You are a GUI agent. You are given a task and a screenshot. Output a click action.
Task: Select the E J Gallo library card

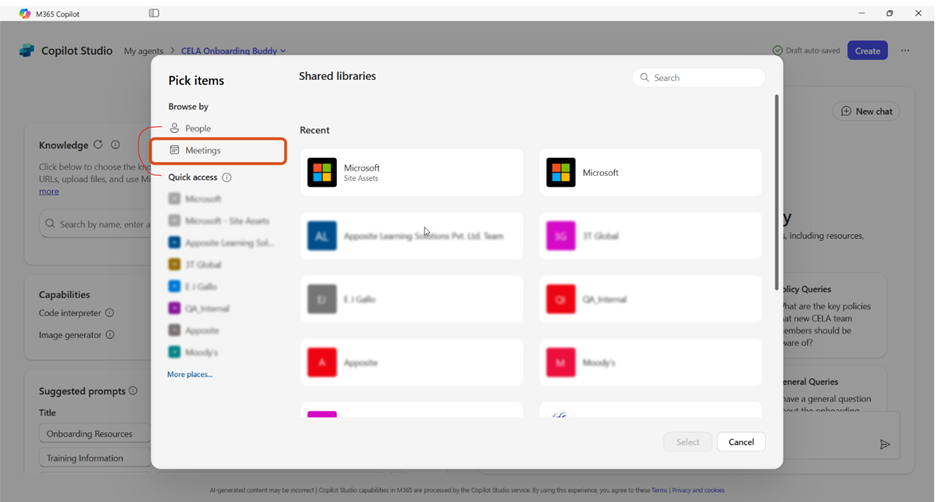coord(412,299)
